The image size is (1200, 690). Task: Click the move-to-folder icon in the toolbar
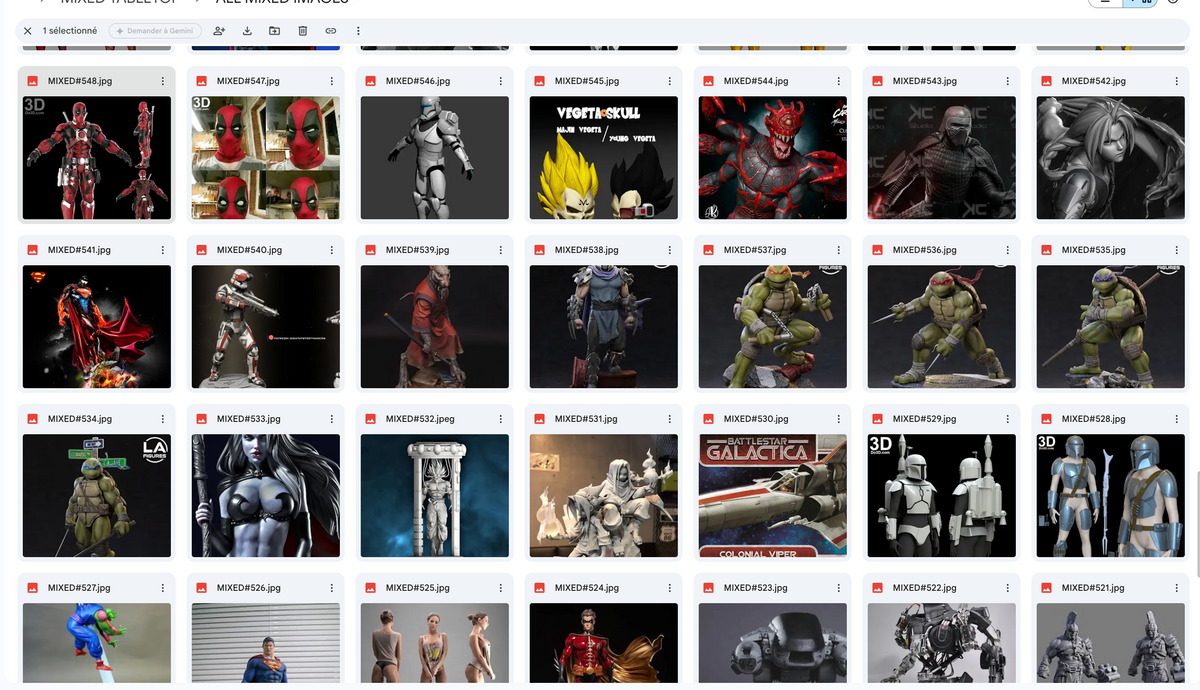[x=275, y=31]
